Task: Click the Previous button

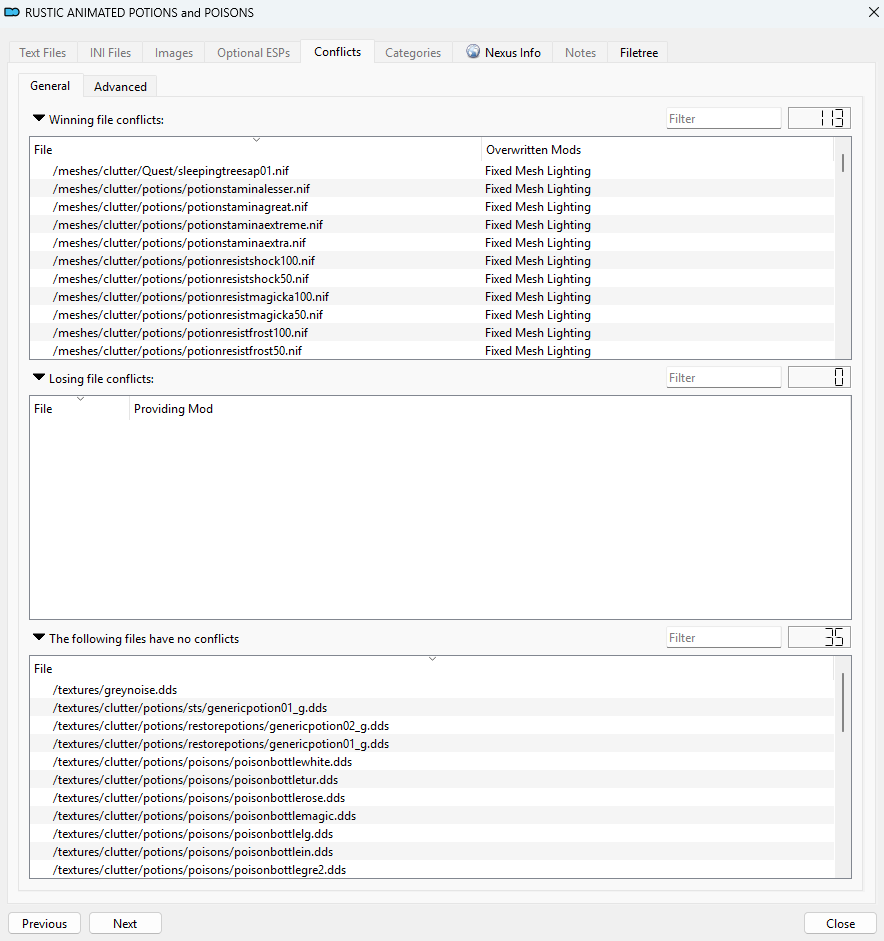Action: tap(44, 923)
